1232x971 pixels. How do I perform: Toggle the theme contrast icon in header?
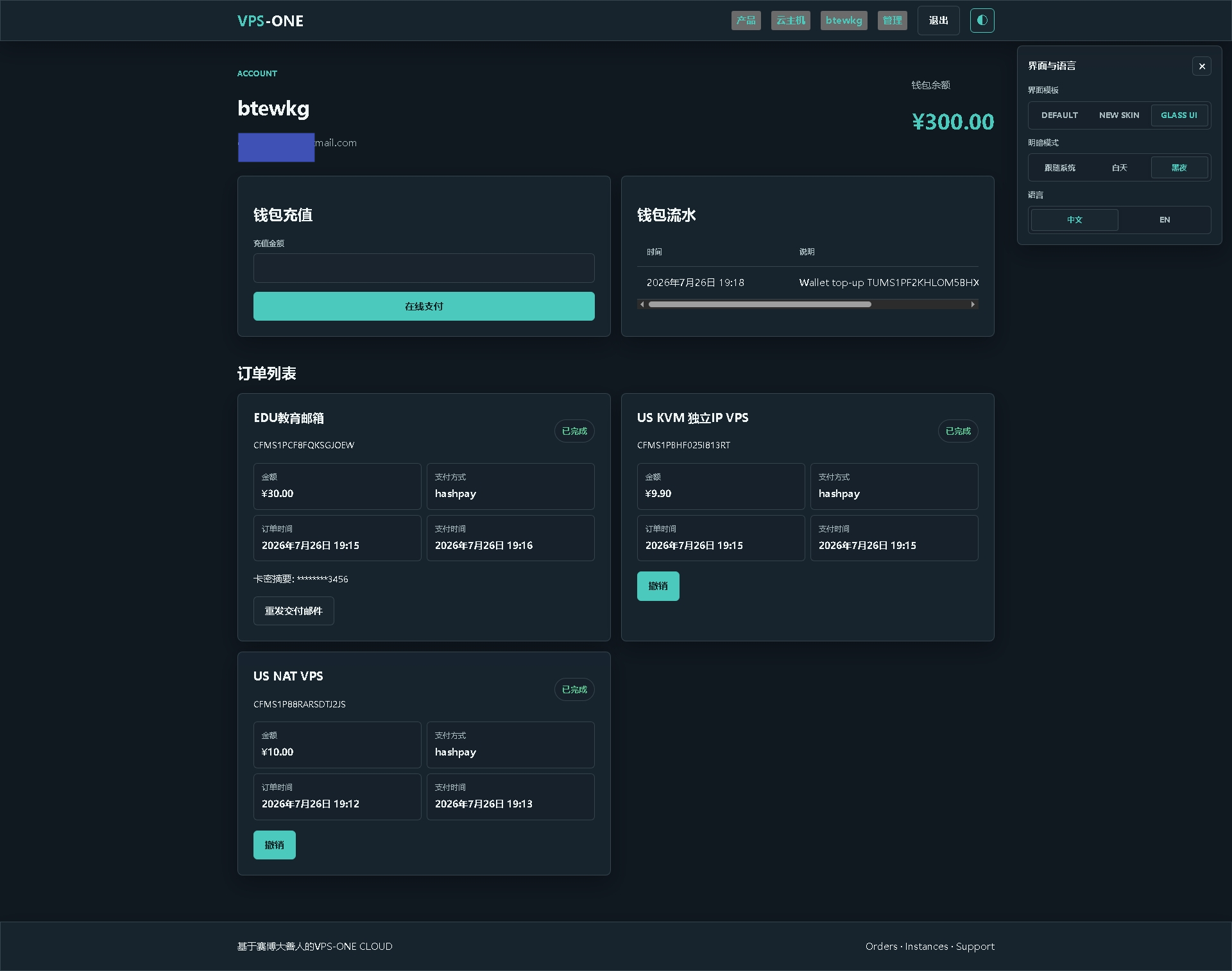click(x=982, y=21)
